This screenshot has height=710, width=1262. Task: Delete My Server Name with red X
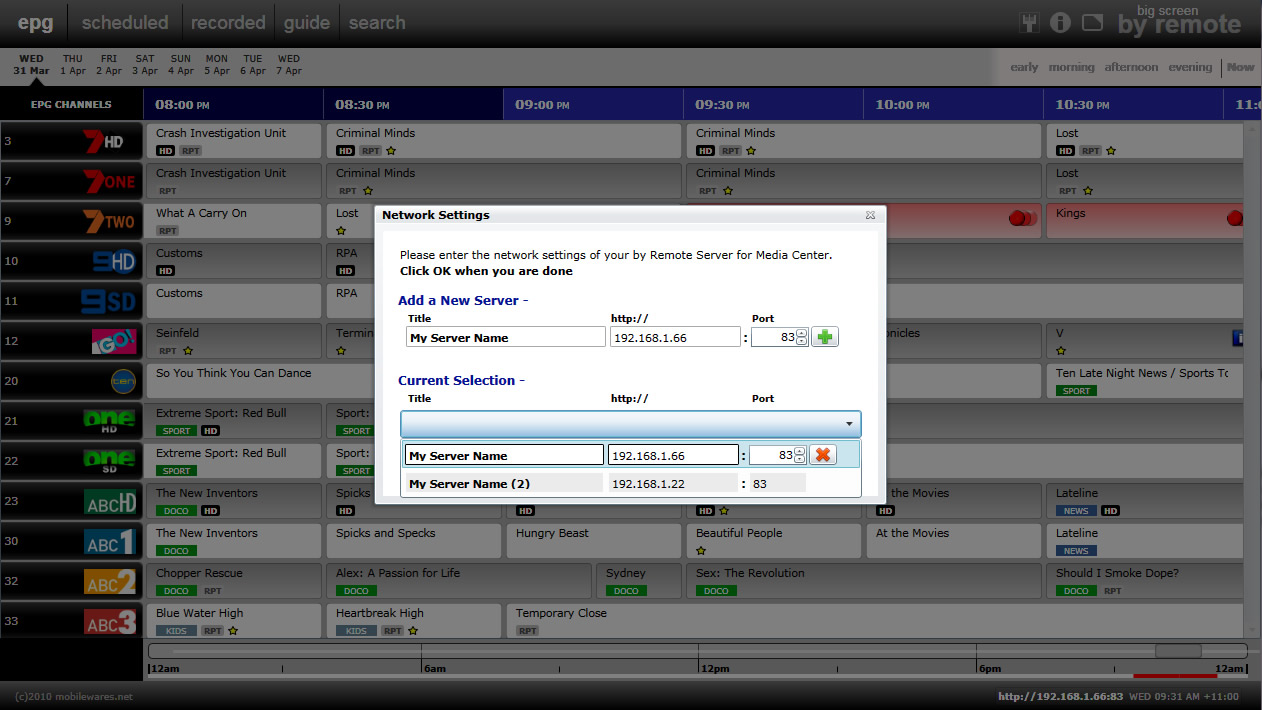(822, 455)
